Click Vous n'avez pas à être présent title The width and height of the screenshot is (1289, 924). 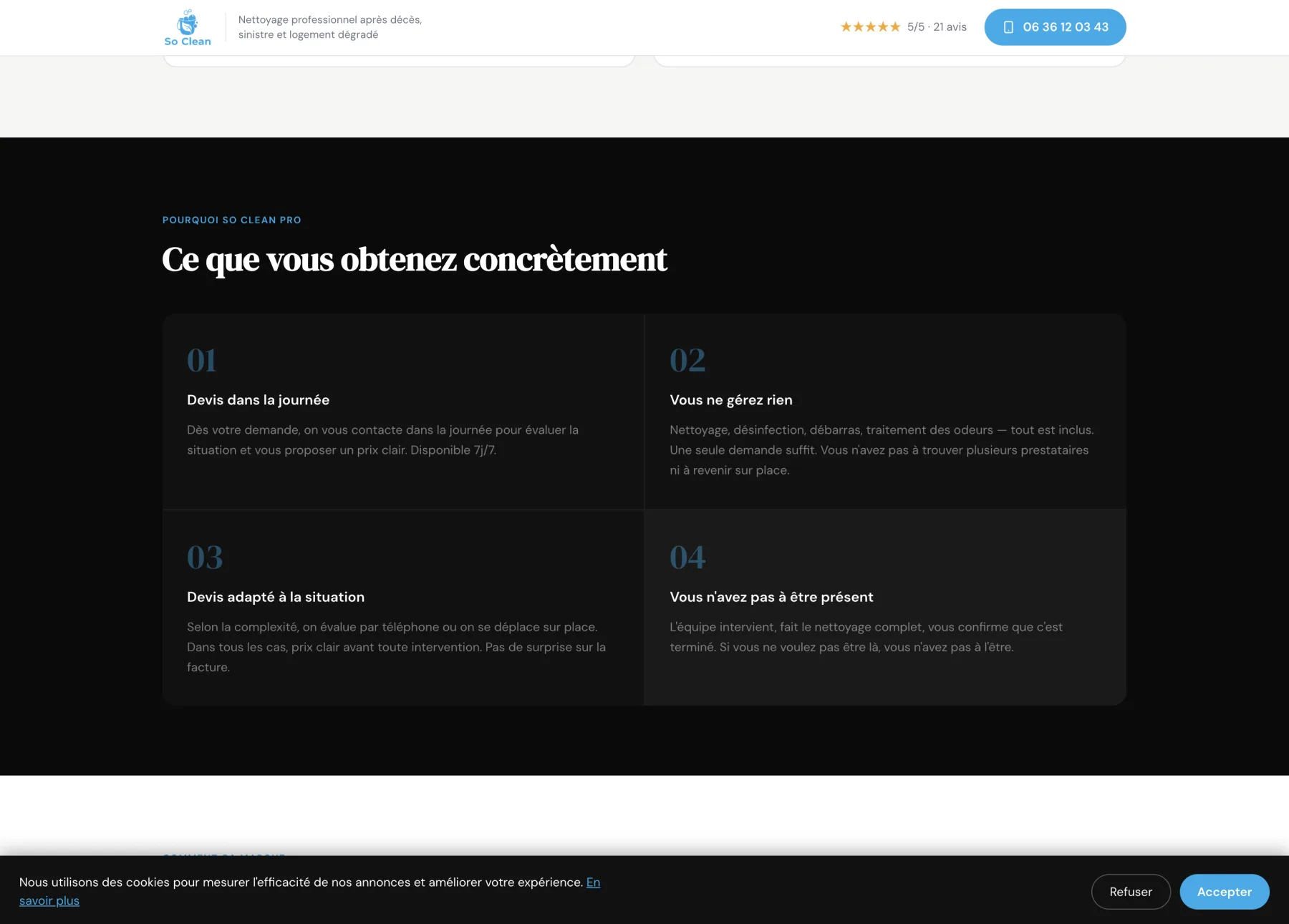click(771, 597)
